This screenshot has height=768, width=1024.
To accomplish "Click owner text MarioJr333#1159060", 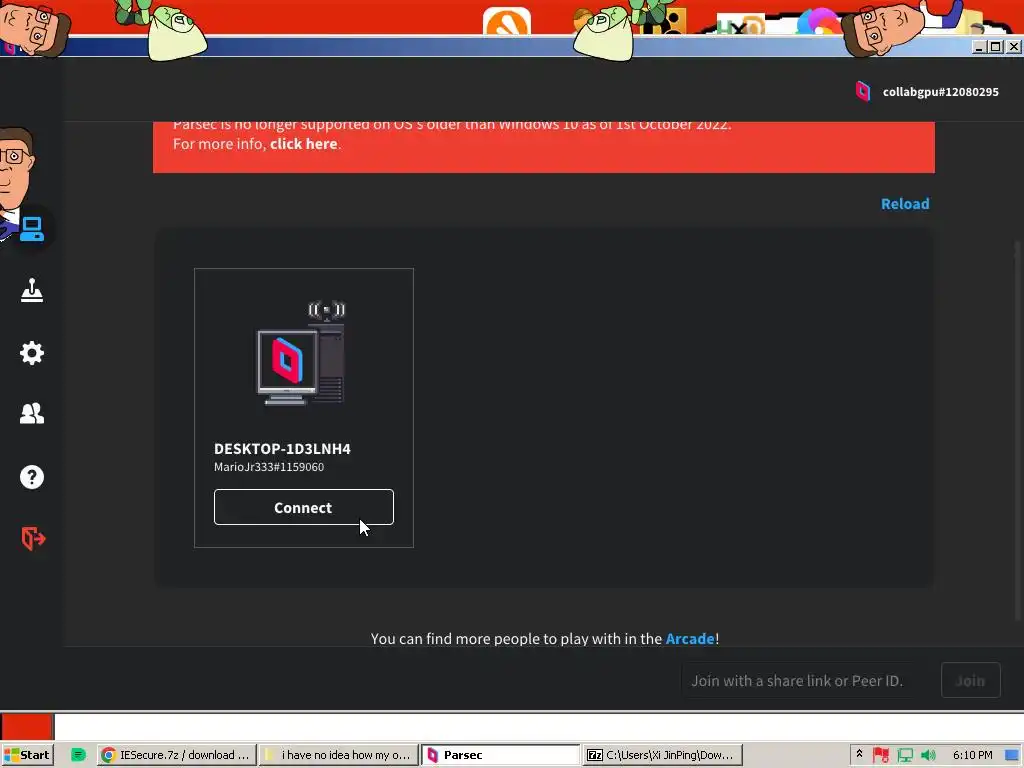I will 269,467.
